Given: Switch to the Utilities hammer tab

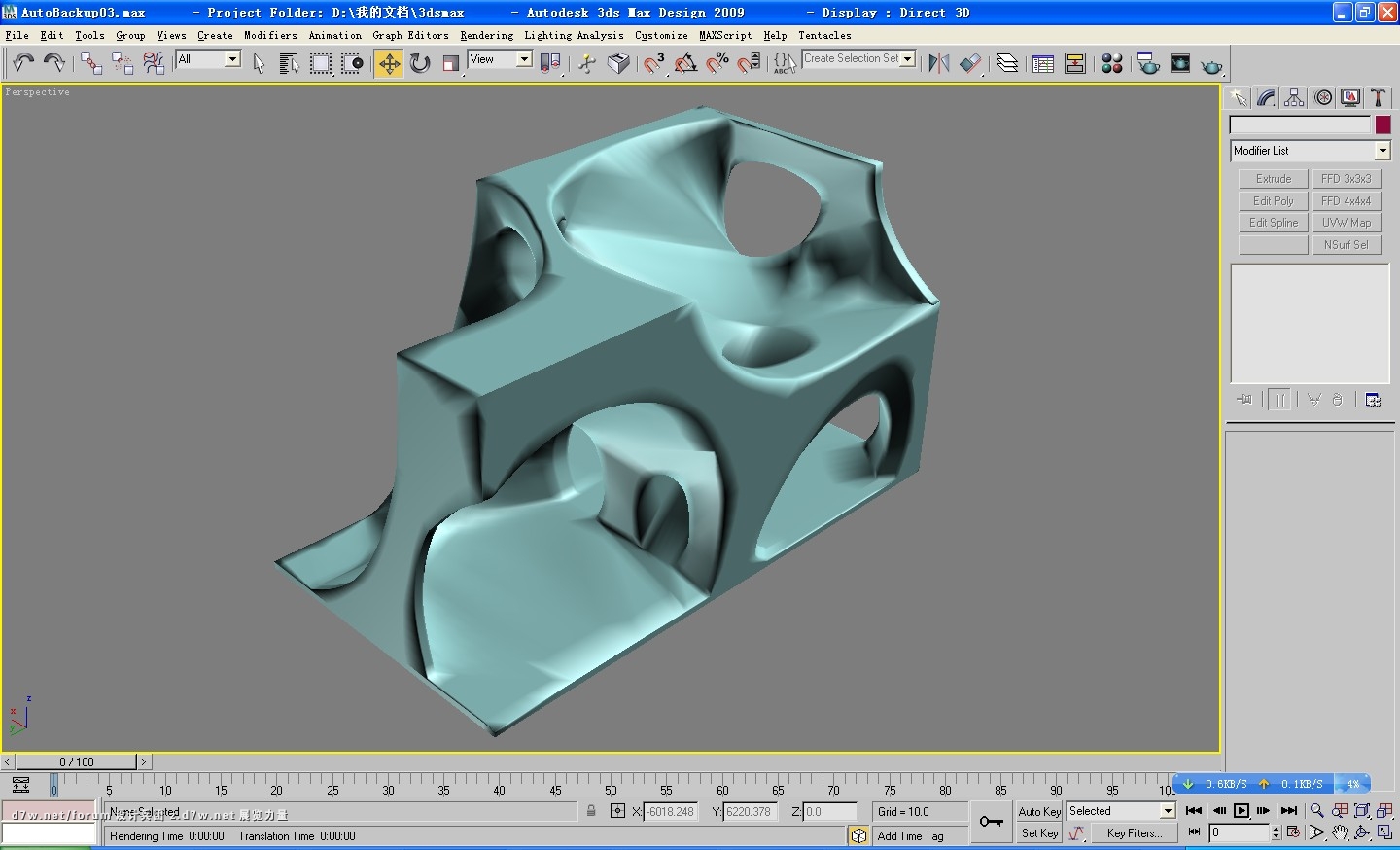Looking at the screenshot, I should coord(1379,97).
